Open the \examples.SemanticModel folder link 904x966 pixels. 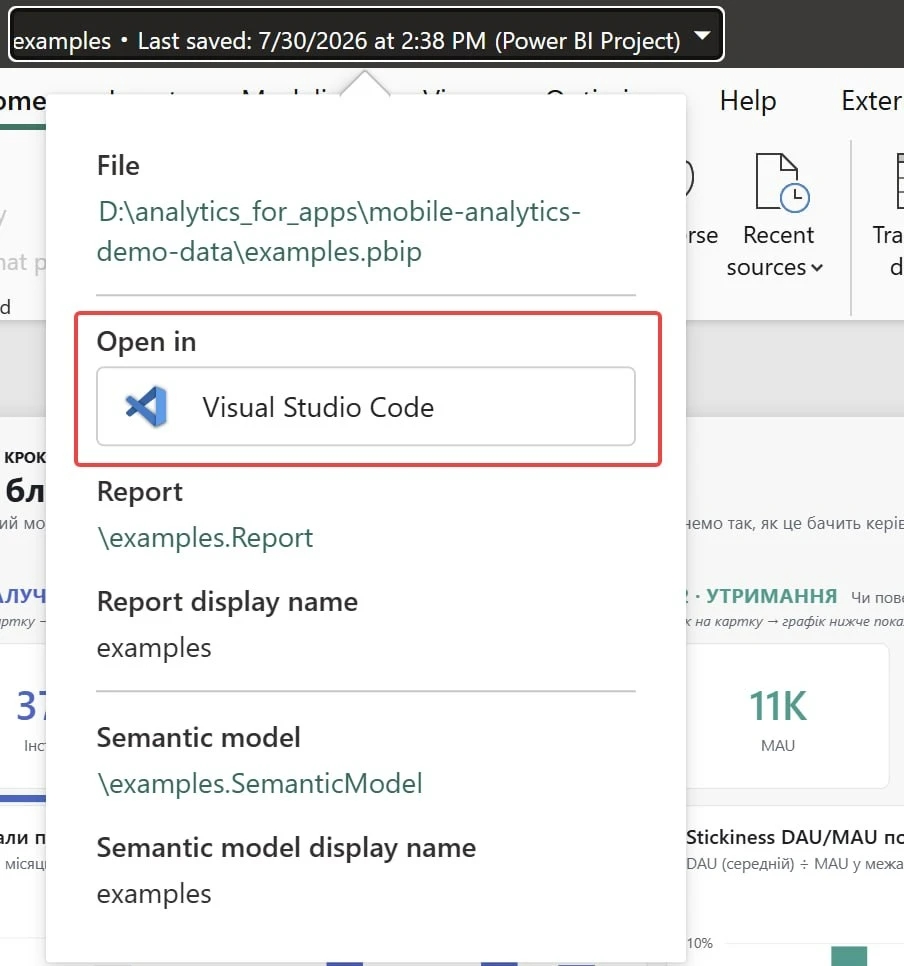(259, 784)
